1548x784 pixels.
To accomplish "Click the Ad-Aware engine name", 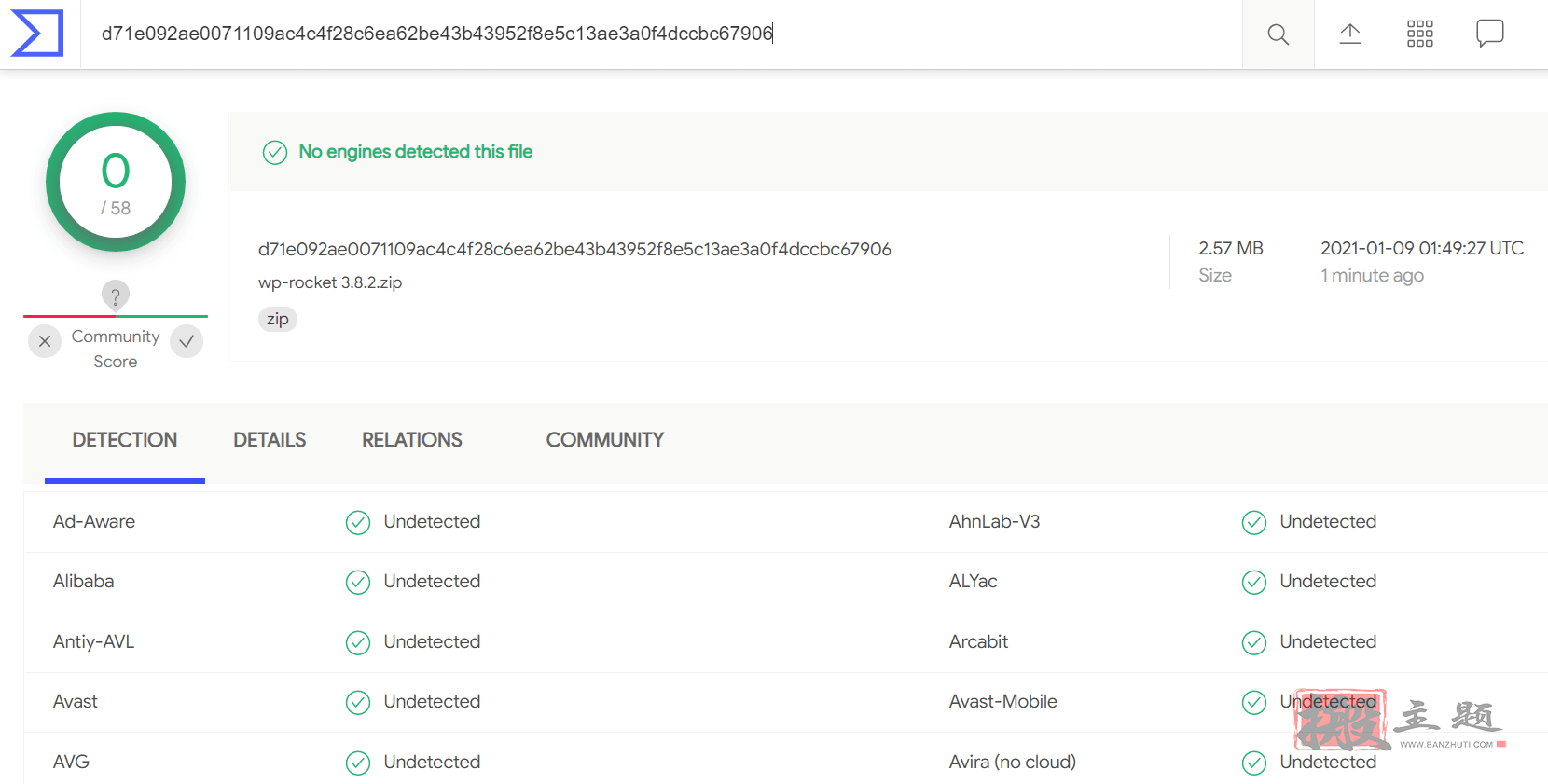I will tap(94, 521).
